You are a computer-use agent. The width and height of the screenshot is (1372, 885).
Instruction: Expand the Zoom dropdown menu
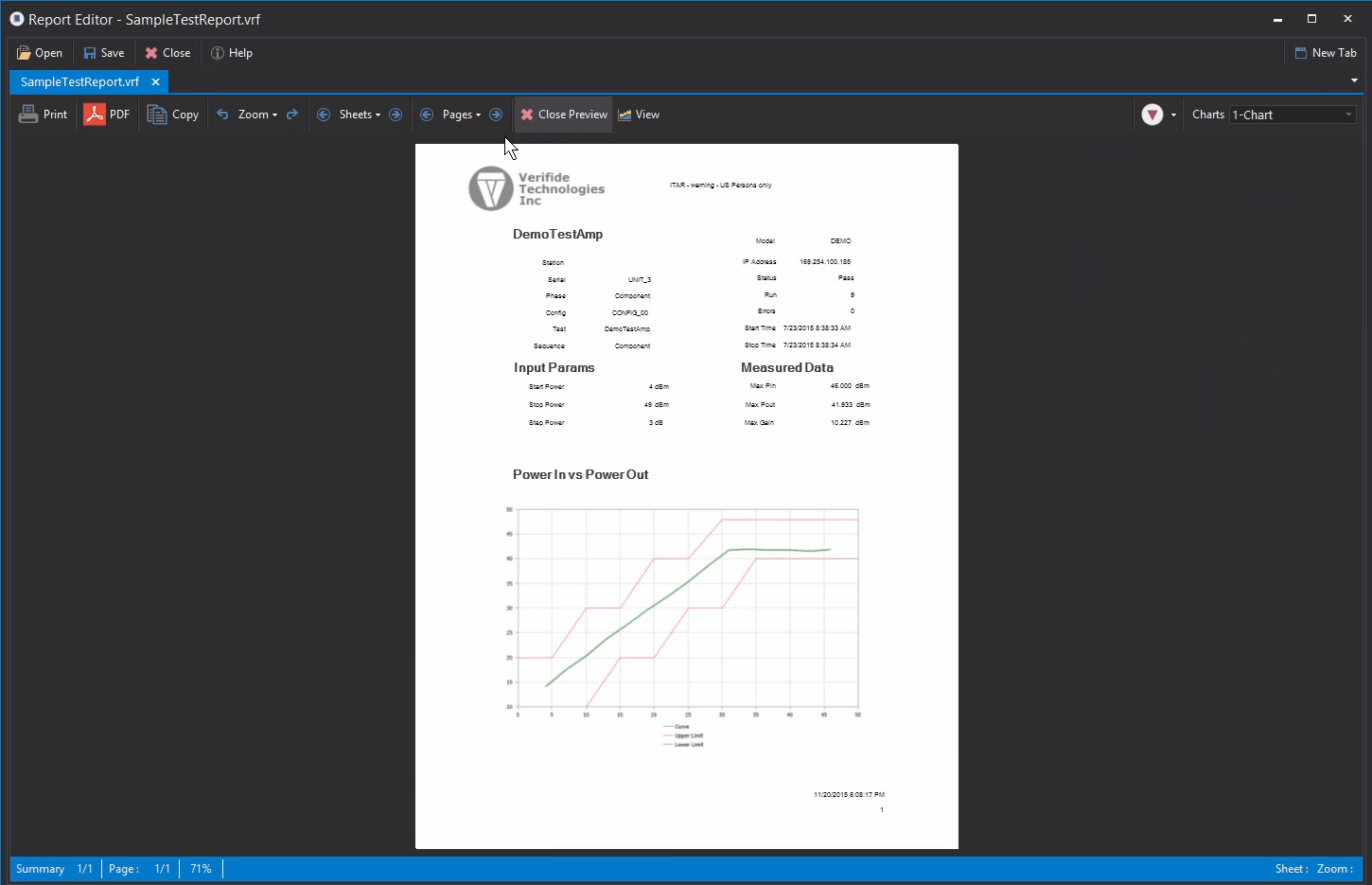click(x=254, y=114)
